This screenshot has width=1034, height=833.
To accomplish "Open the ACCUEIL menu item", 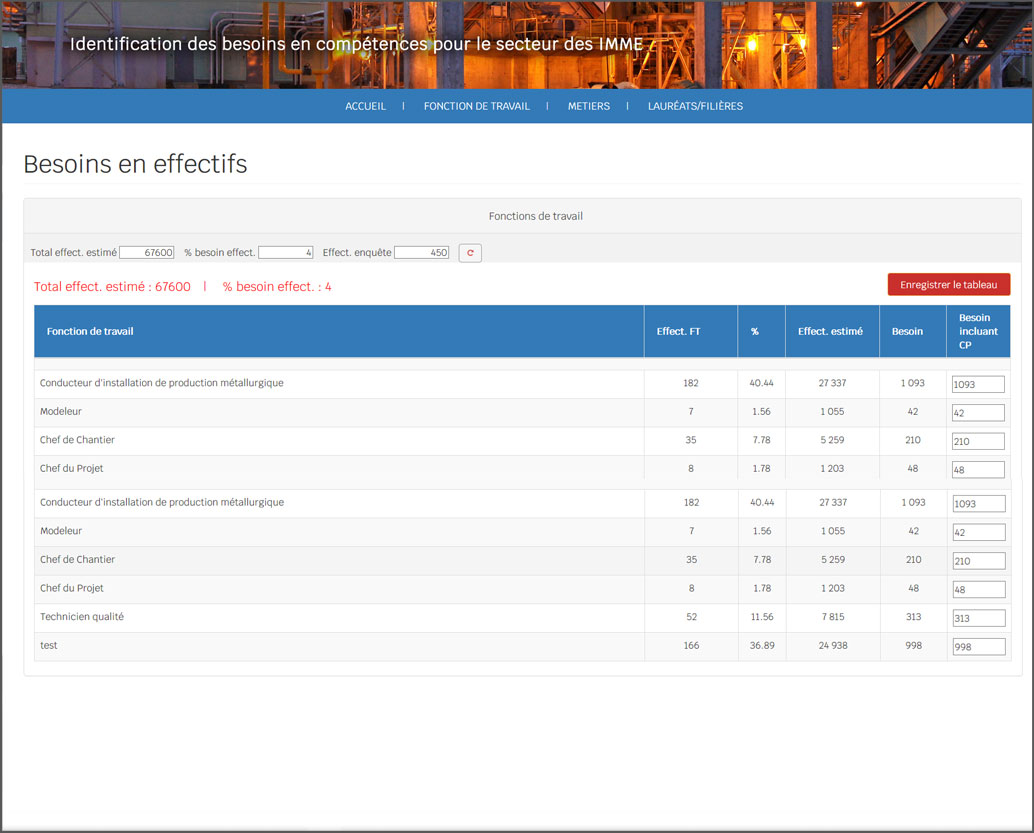I will (x=365, y=106).
